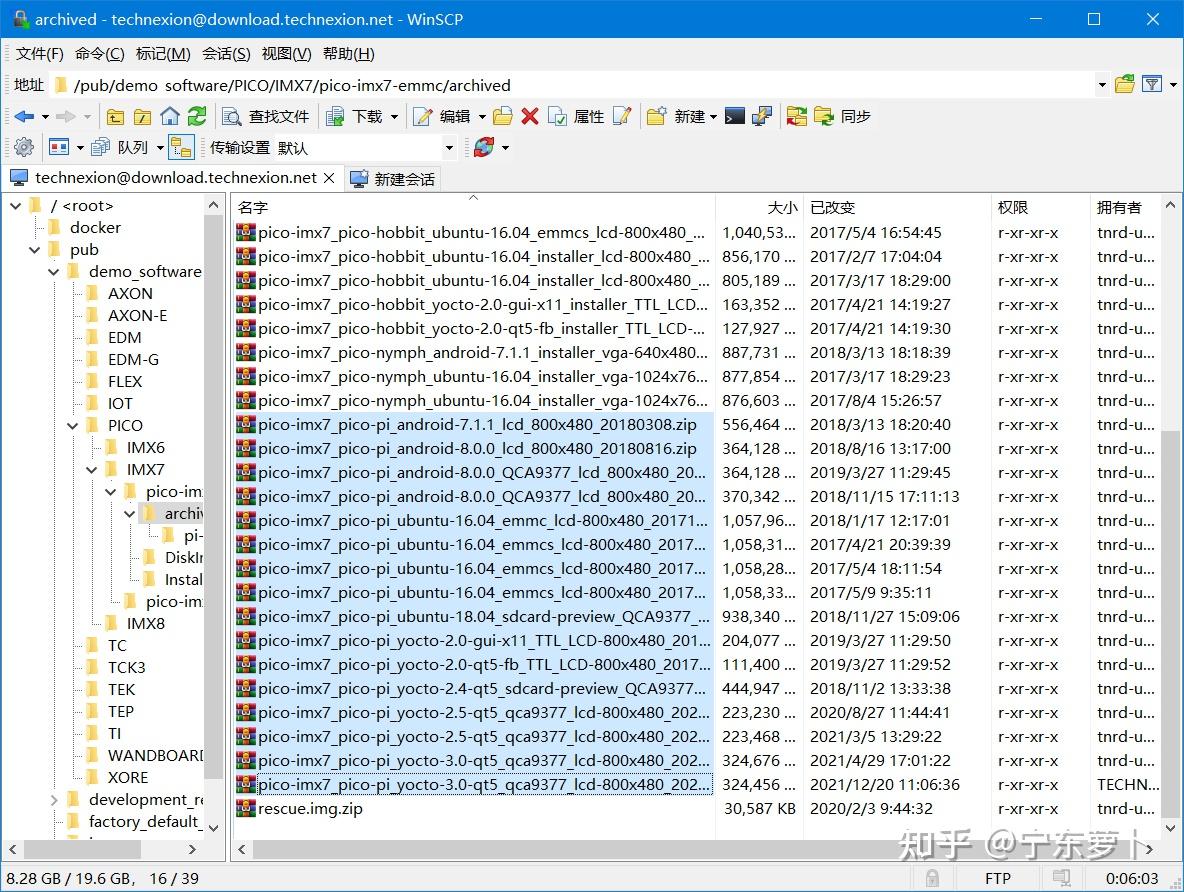This screenshot has width=1184, height=892.
Task: Click the file filter funnel icon
Action: [1152, 85]
